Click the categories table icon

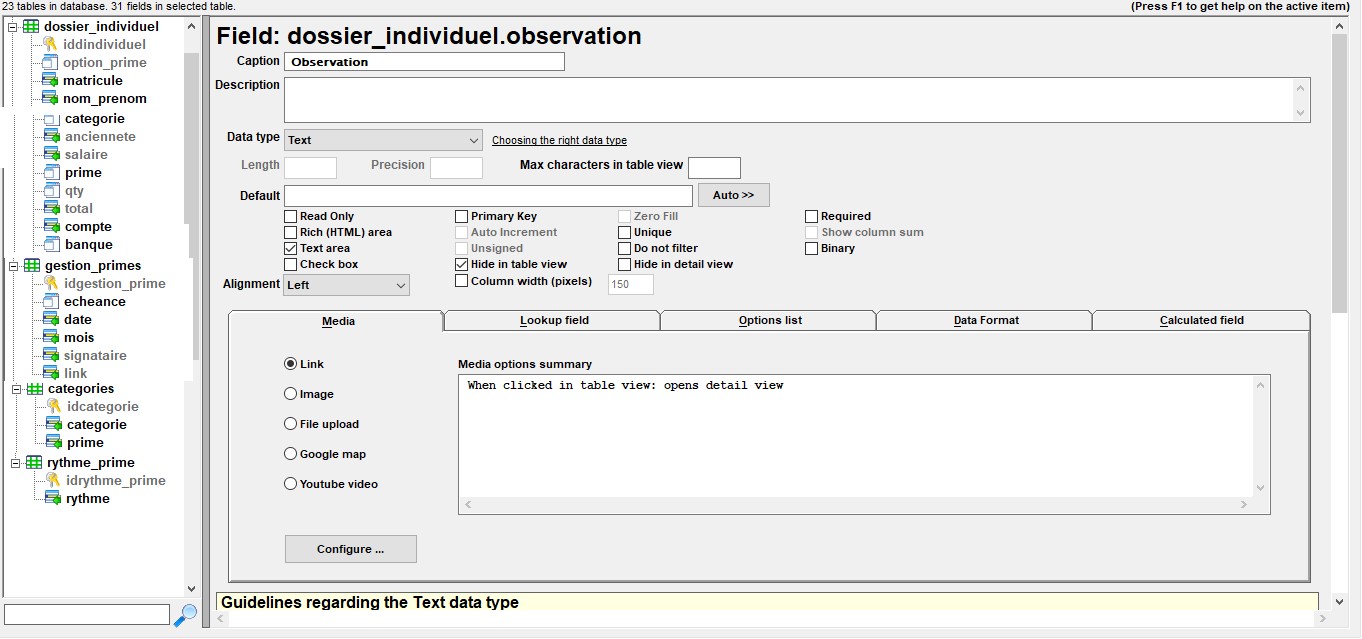pos(34,389)
